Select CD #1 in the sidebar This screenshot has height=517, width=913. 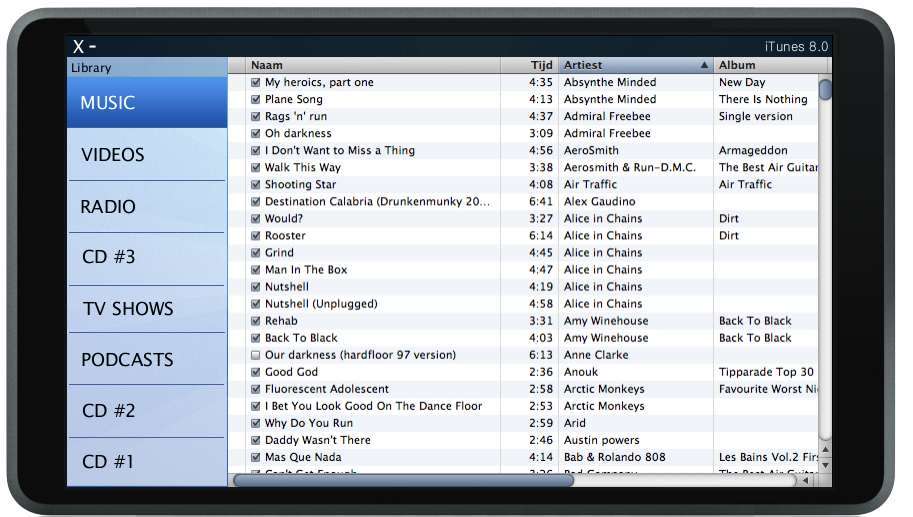click(x=147, y=462)
